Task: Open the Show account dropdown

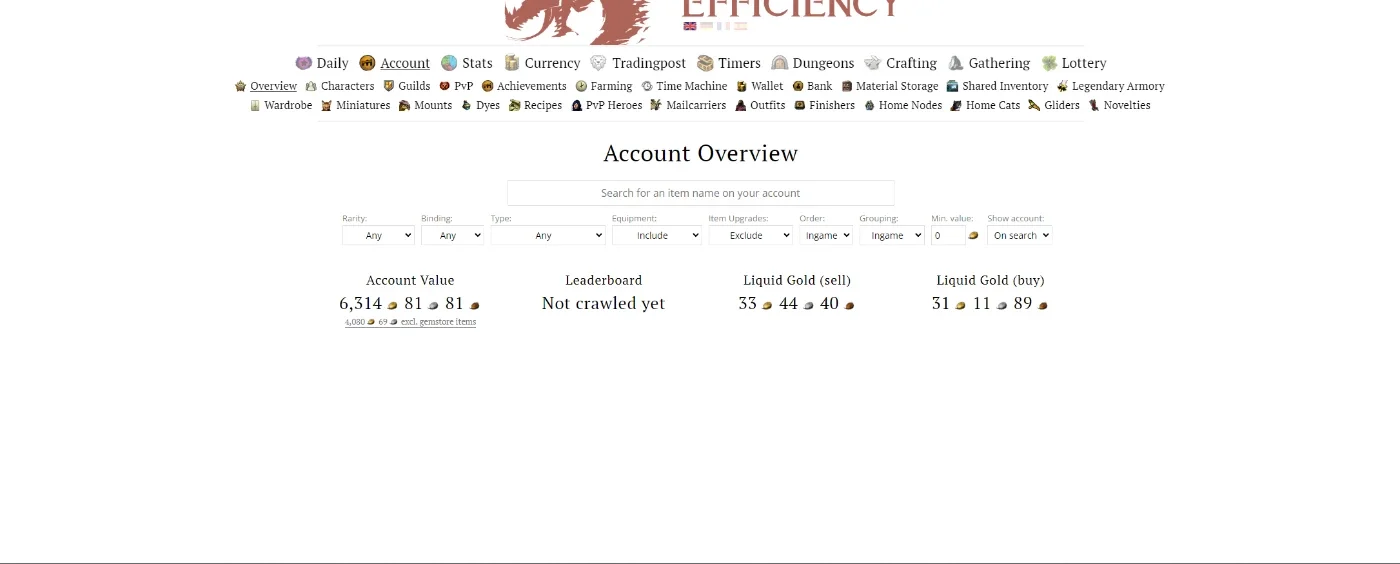Action: (1020, 235)
